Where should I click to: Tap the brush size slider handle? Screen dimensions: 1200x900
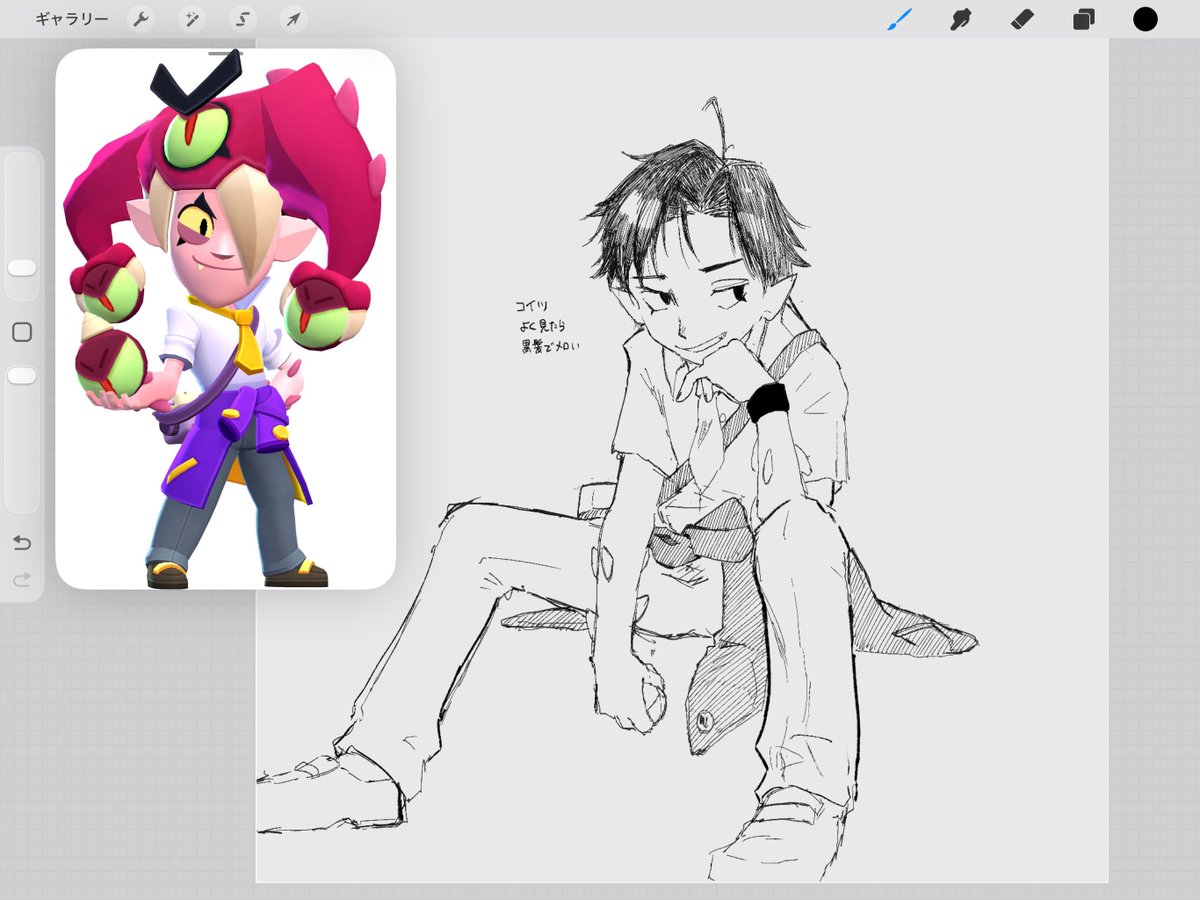[22, 268]
